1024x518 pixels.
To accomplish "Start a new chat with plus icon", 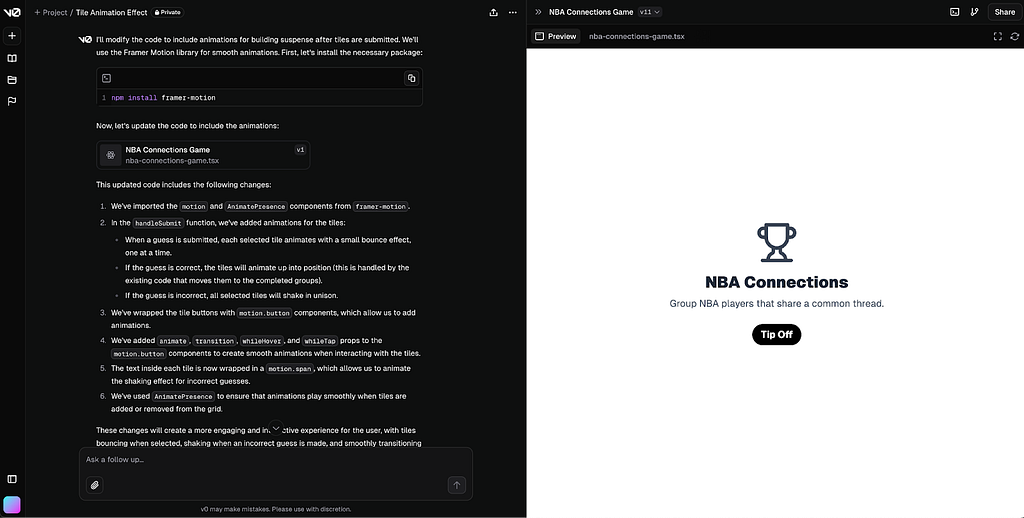I will pos(12,36).
